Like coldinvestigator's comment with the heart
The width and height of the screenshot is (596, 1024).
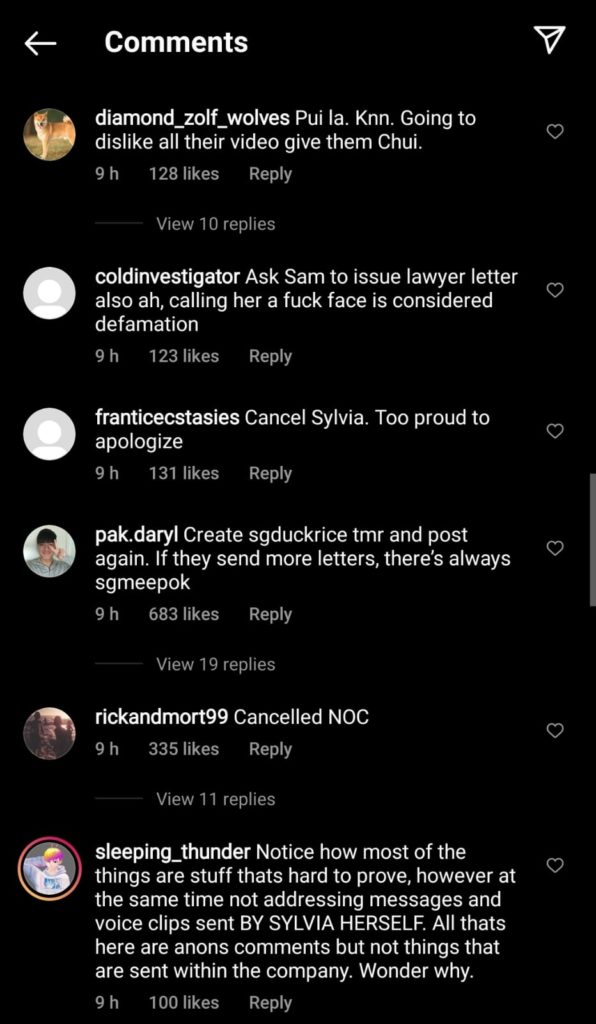click(554, 291)
